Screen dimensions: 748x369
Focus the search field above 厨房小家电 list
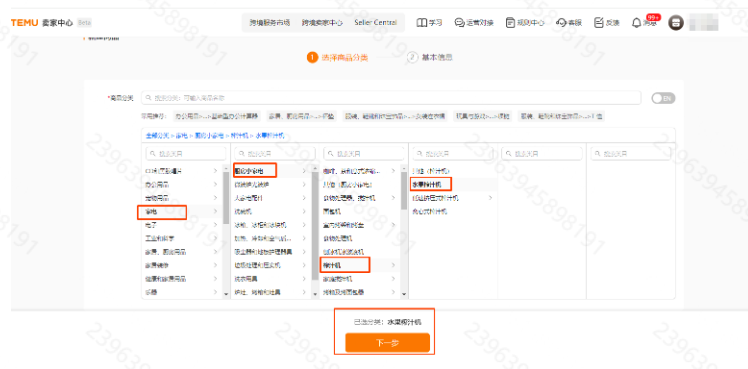[275, 154]
